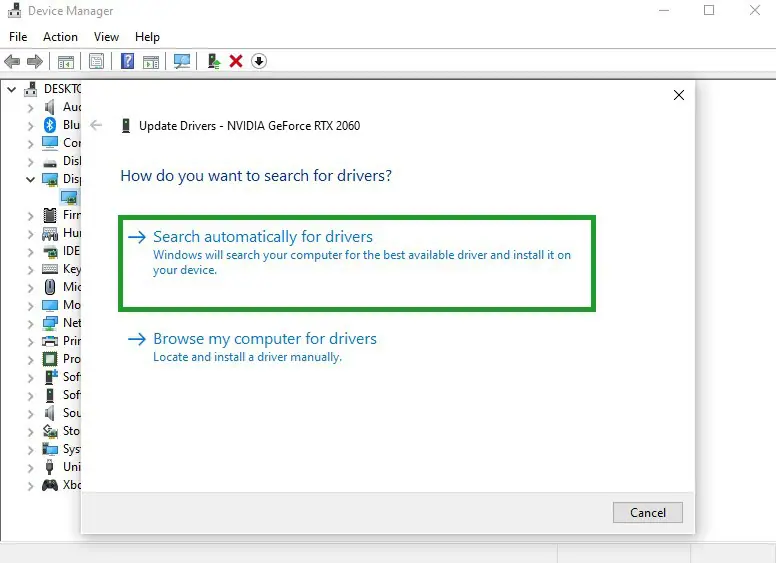
Task: Select the Bluetooth category icon
Action: 49,125
